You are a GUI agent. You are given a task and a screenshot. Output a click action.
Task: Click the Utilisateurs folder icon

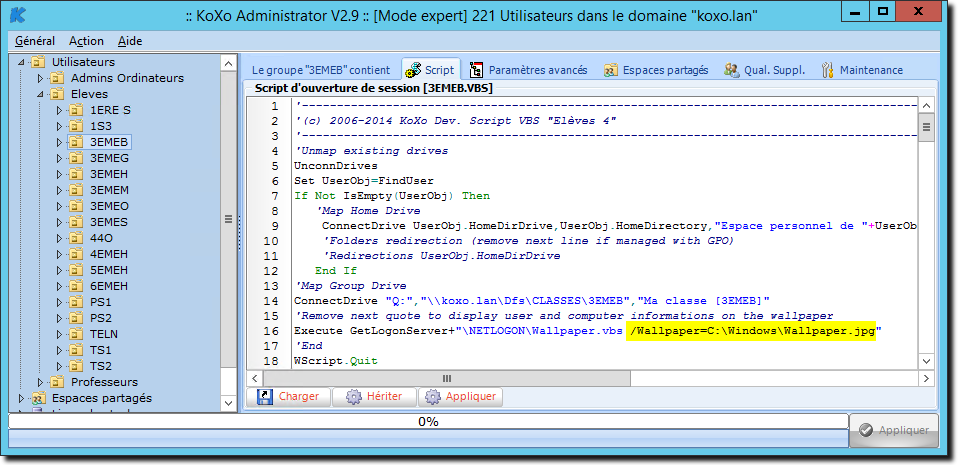[x=38, y=62]
